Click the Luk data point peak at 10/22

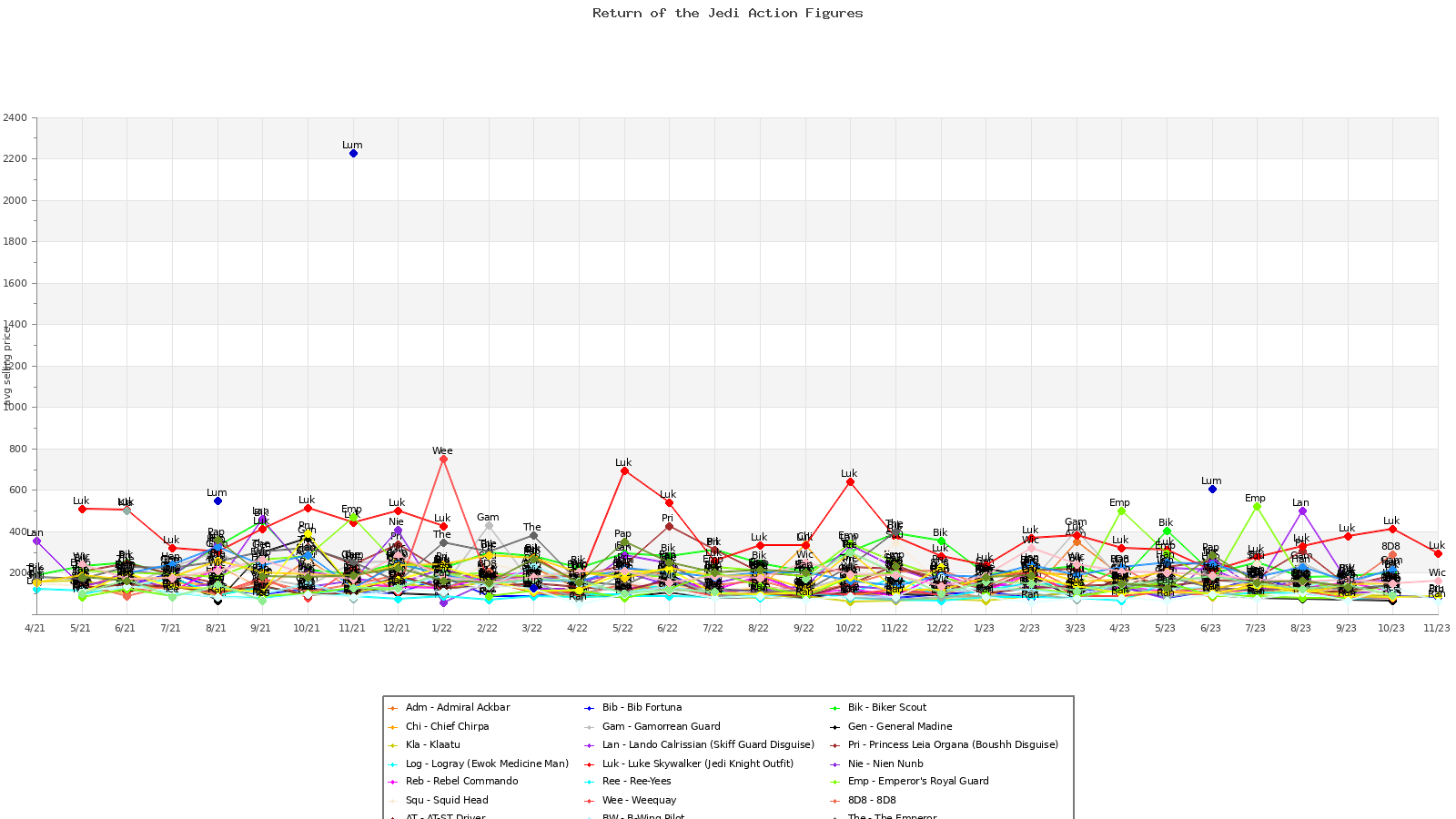[850, 482]
